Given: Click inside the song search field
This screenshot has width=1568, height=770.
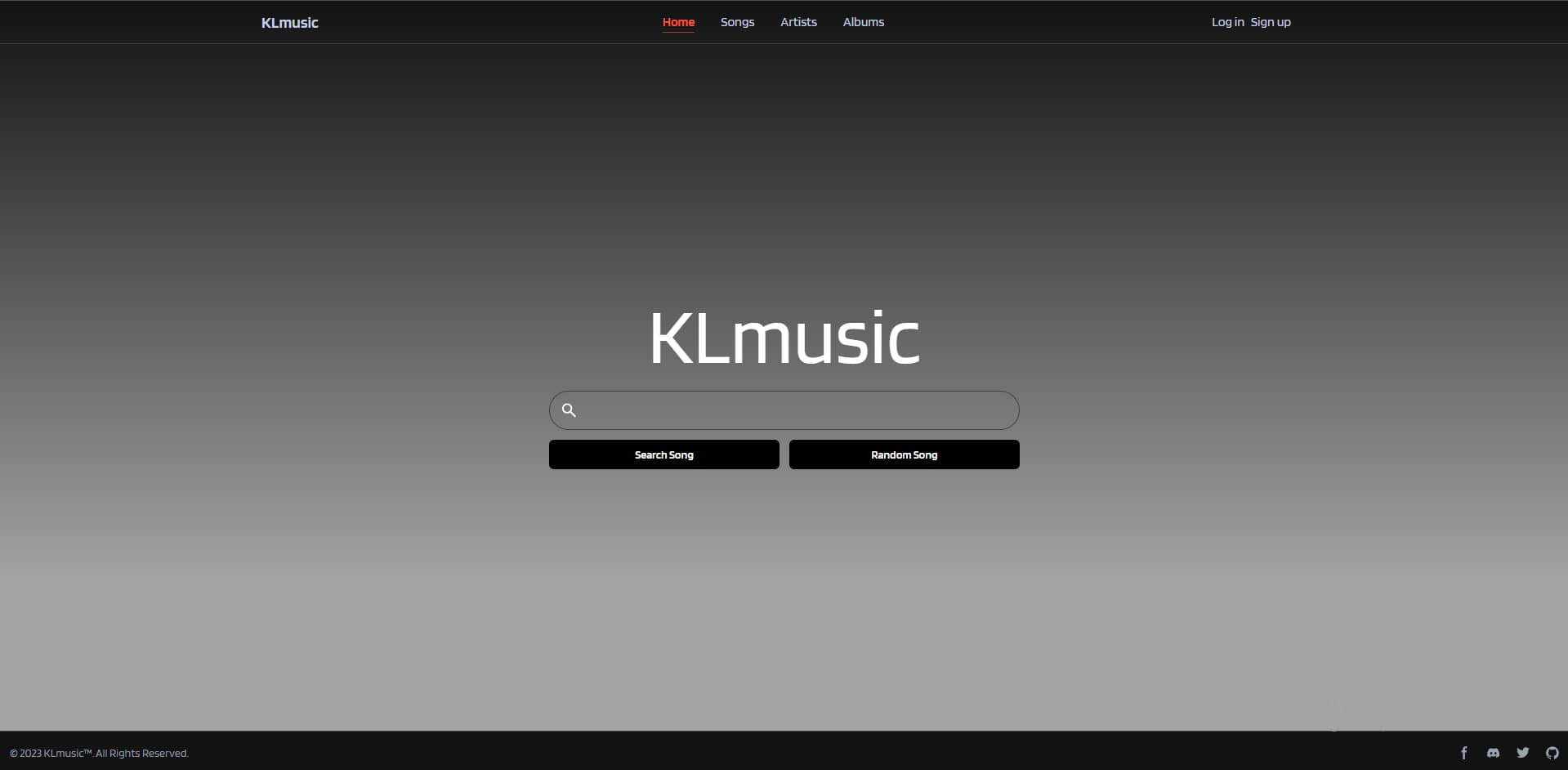Looking at the screenshot, I should point(784,410).
